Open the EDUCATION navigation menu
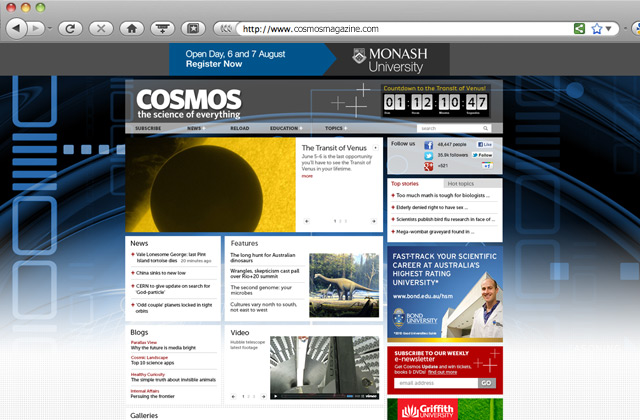Screen dimensions: 640x420 pyautogui.click(x=284, y=128)
